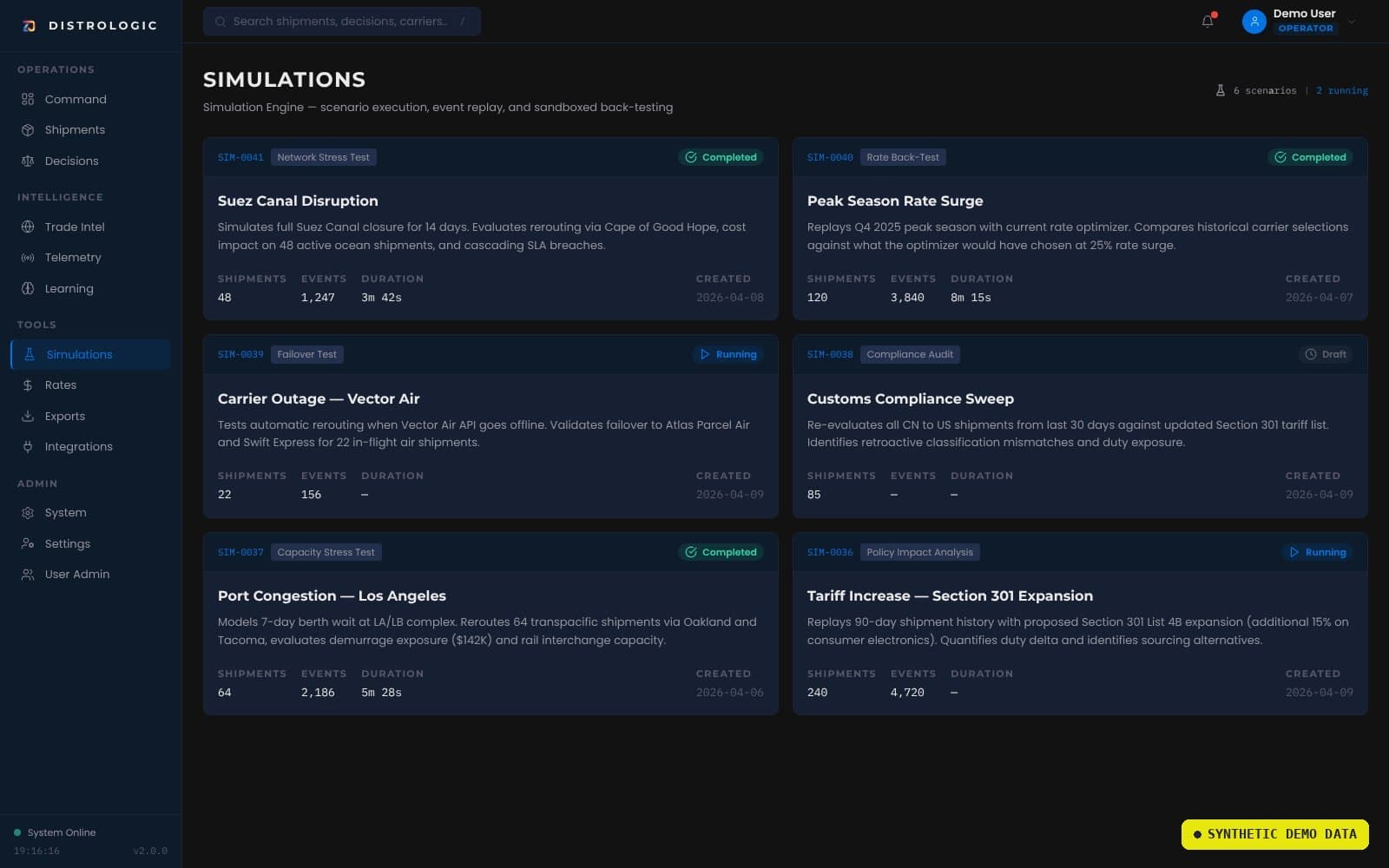Viewport: 1389px width, 868px height.
Task: Click the User Admin people icon
Action: click(x=28, y=575)
